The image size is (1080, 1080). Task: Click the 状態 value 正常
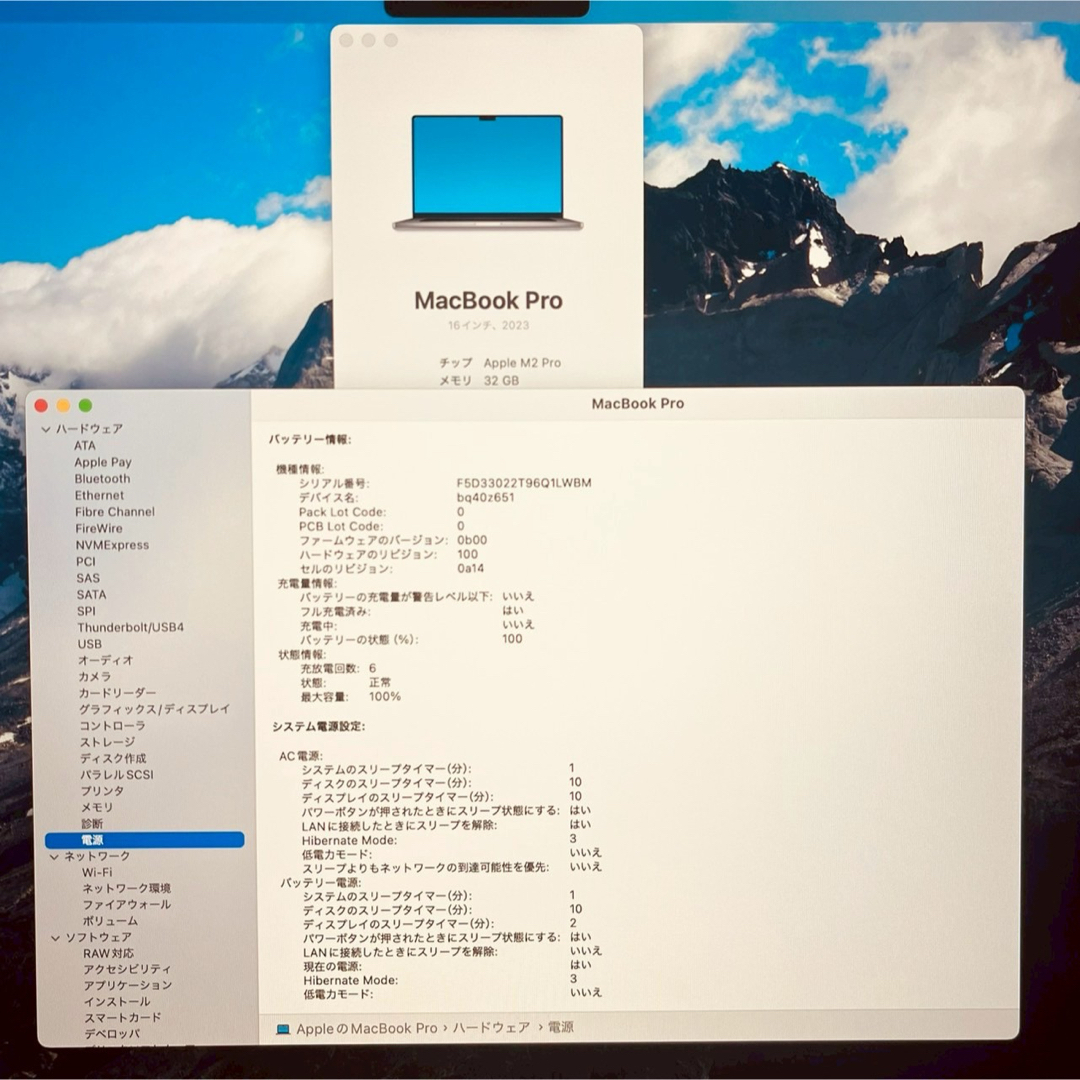pos(380,683)
